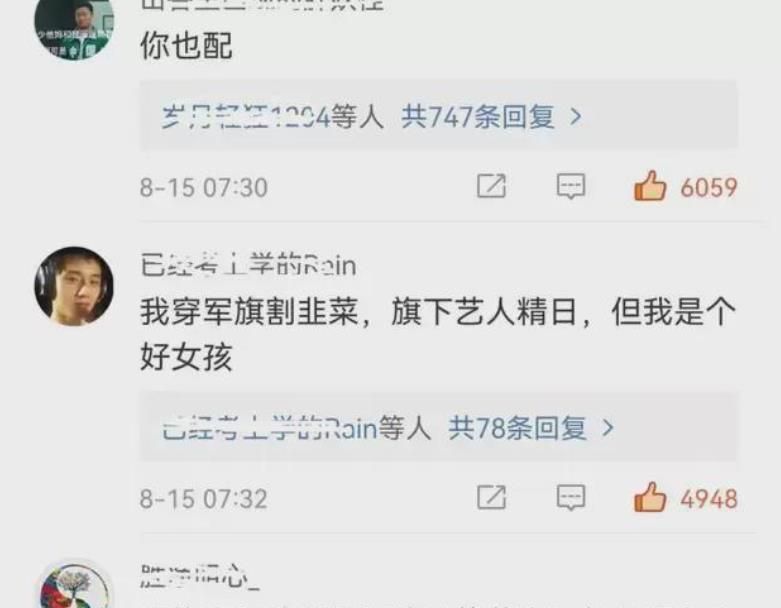Expand the 共747条回复 thread

pyautogui.click(x=438, y=116)
